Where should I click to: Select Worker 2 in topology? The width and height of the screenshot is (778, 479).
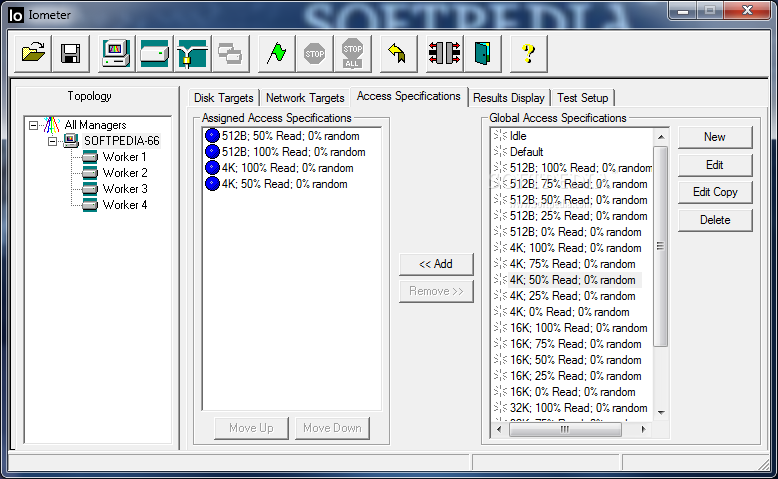[x=125, y=173]
